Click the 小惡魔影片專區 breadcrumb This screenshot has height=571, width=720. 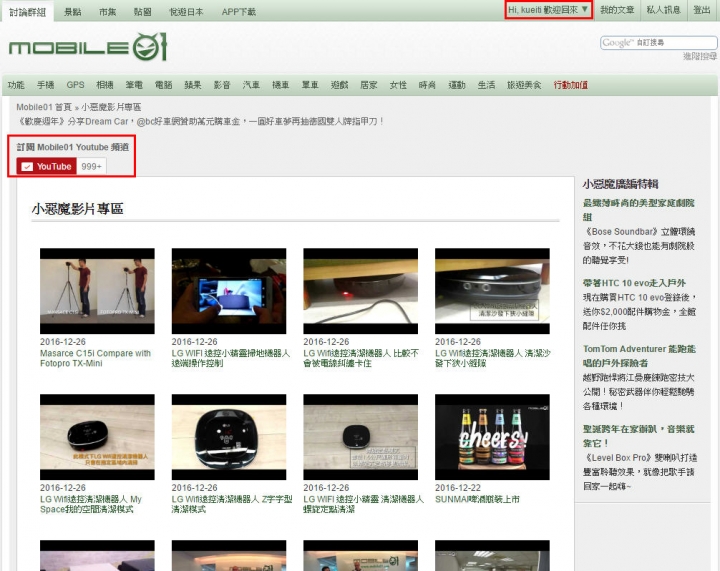[111, 107]
